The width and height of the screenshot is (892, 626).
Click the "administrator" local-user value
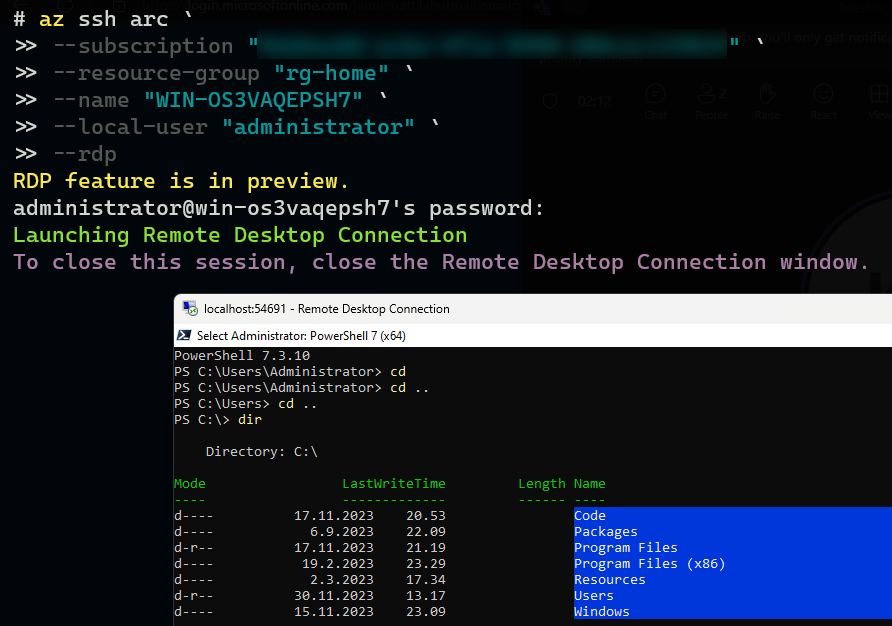pos(318,127)
